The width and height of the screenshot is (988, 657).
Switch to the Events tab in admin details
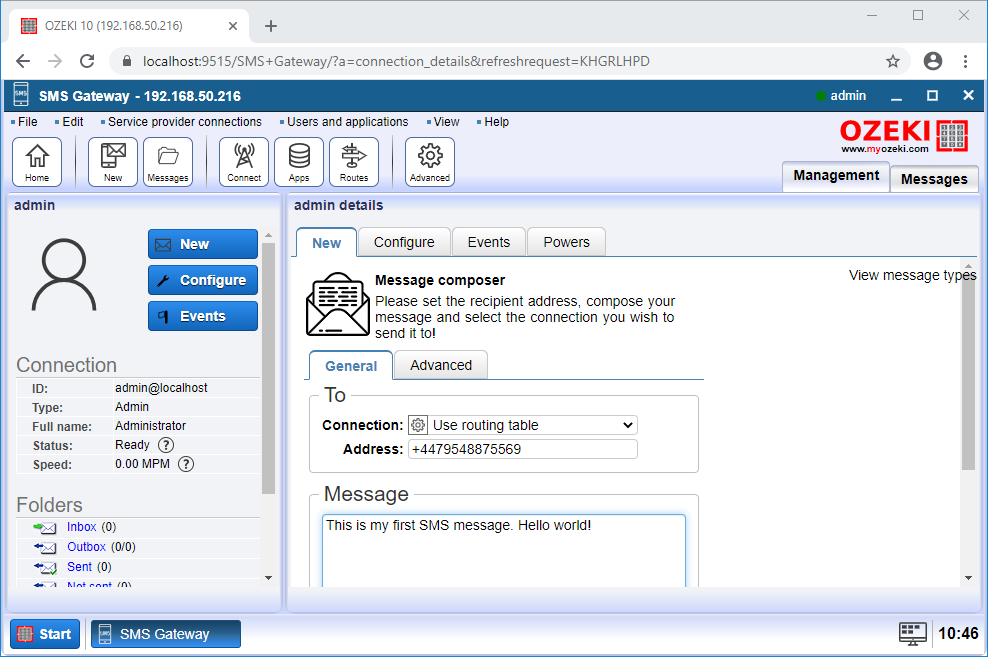[488, 242]
